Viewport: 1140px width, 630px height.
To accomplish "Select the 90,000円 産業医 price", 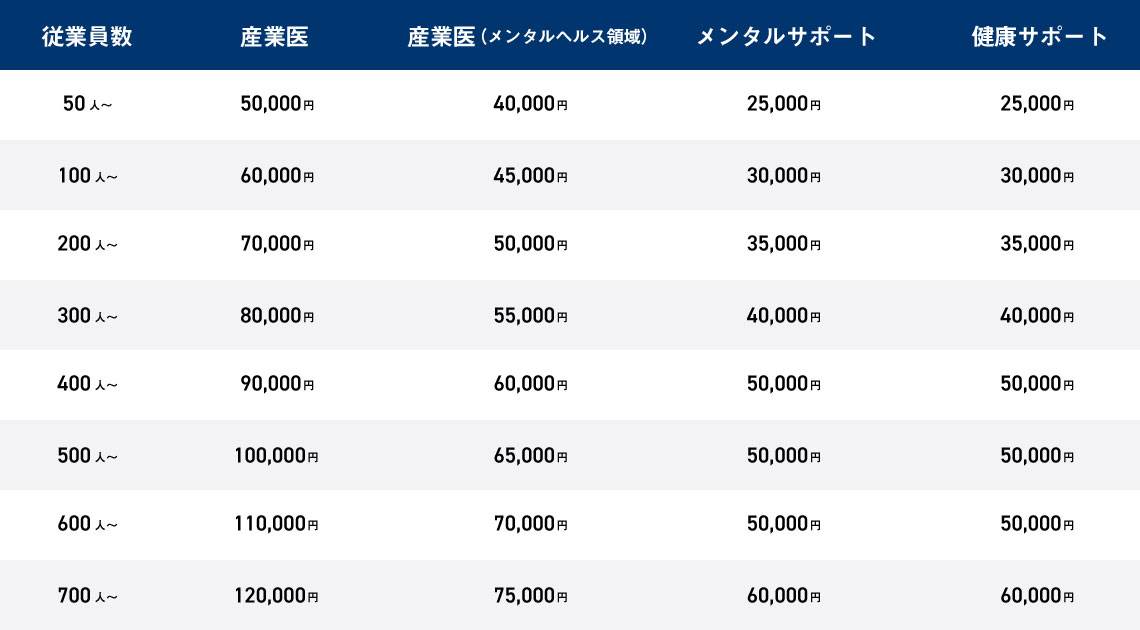I will pyautogui.click(x=277, y=384).
